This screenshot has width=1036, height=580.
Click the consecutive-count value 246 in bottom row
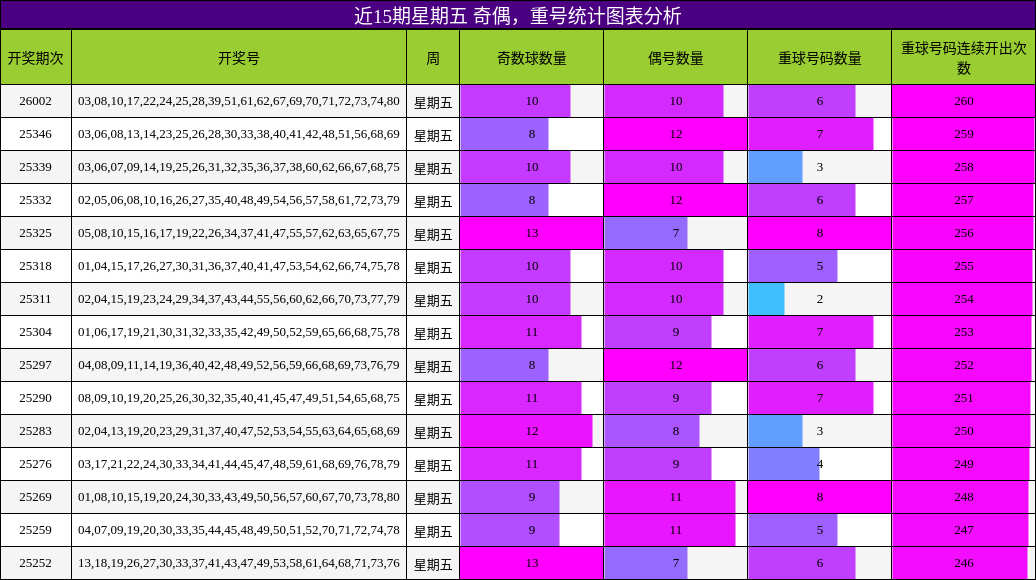[962, 564]
